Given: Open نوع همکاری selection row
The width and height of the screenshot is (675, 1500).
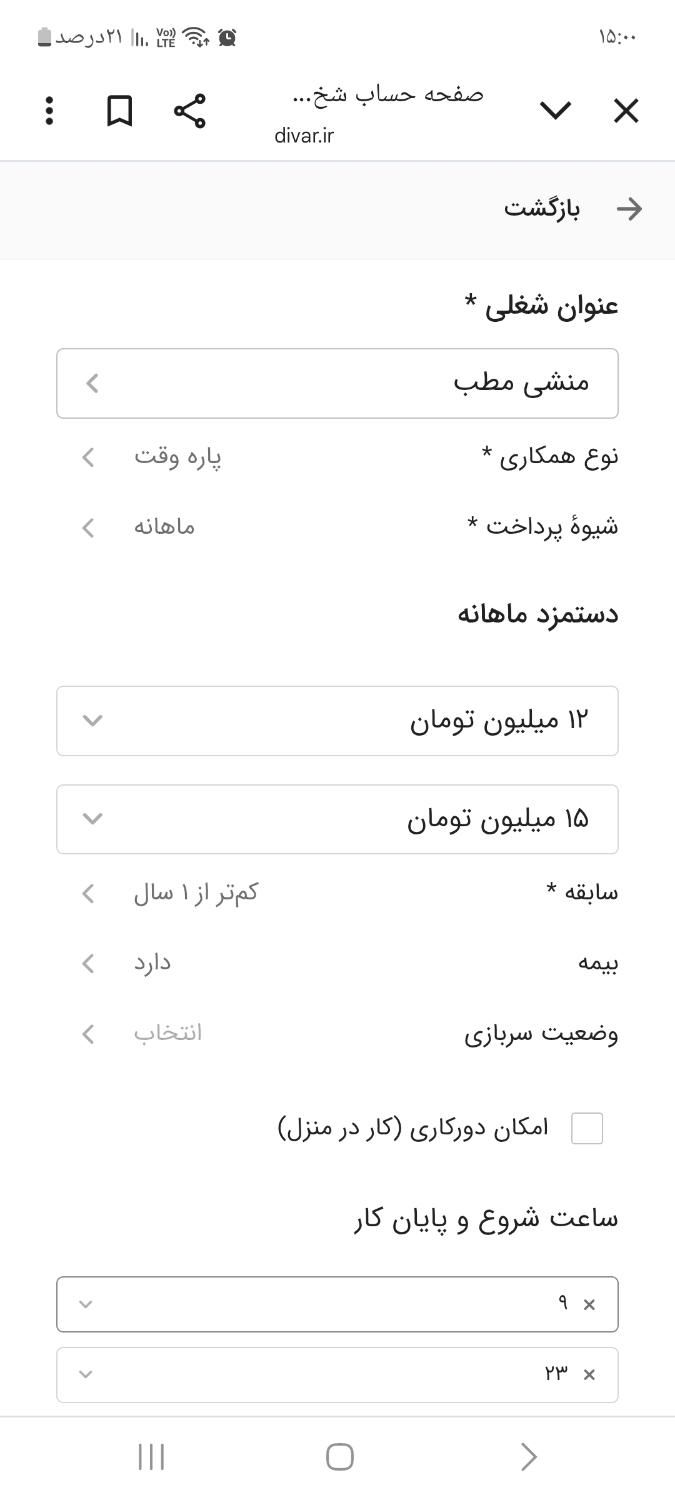Looking at the screenshot, I should click(337, 457).
